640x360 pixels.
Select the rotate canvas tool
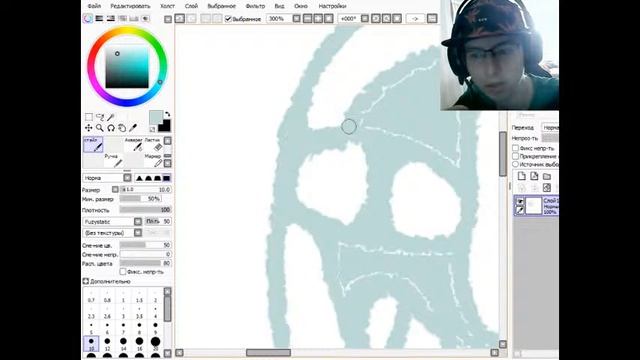(x=111, y=128)
